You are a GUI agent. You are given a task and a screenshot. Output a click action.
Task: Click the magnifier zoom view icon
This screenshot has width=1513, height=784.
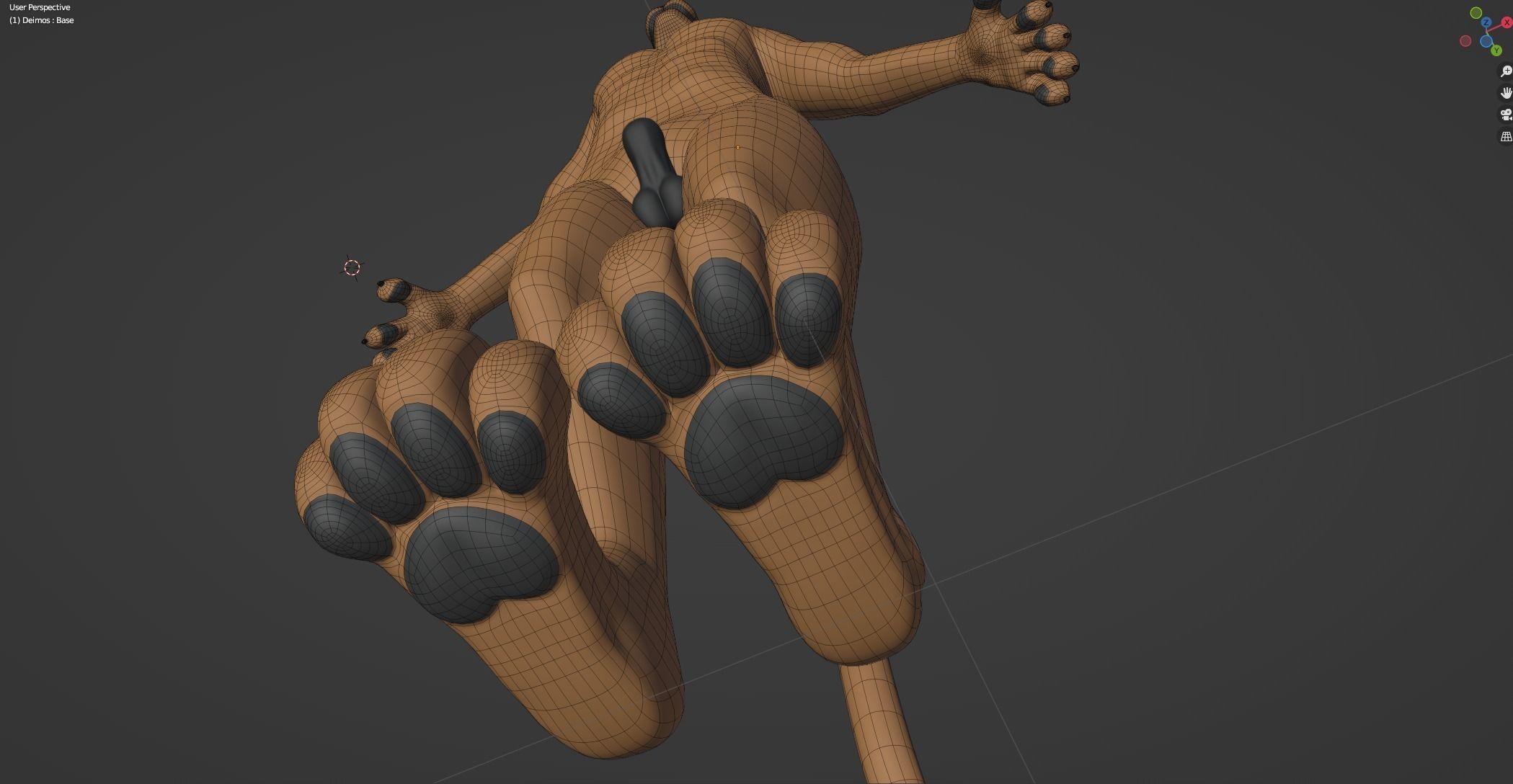point(1507,71)
